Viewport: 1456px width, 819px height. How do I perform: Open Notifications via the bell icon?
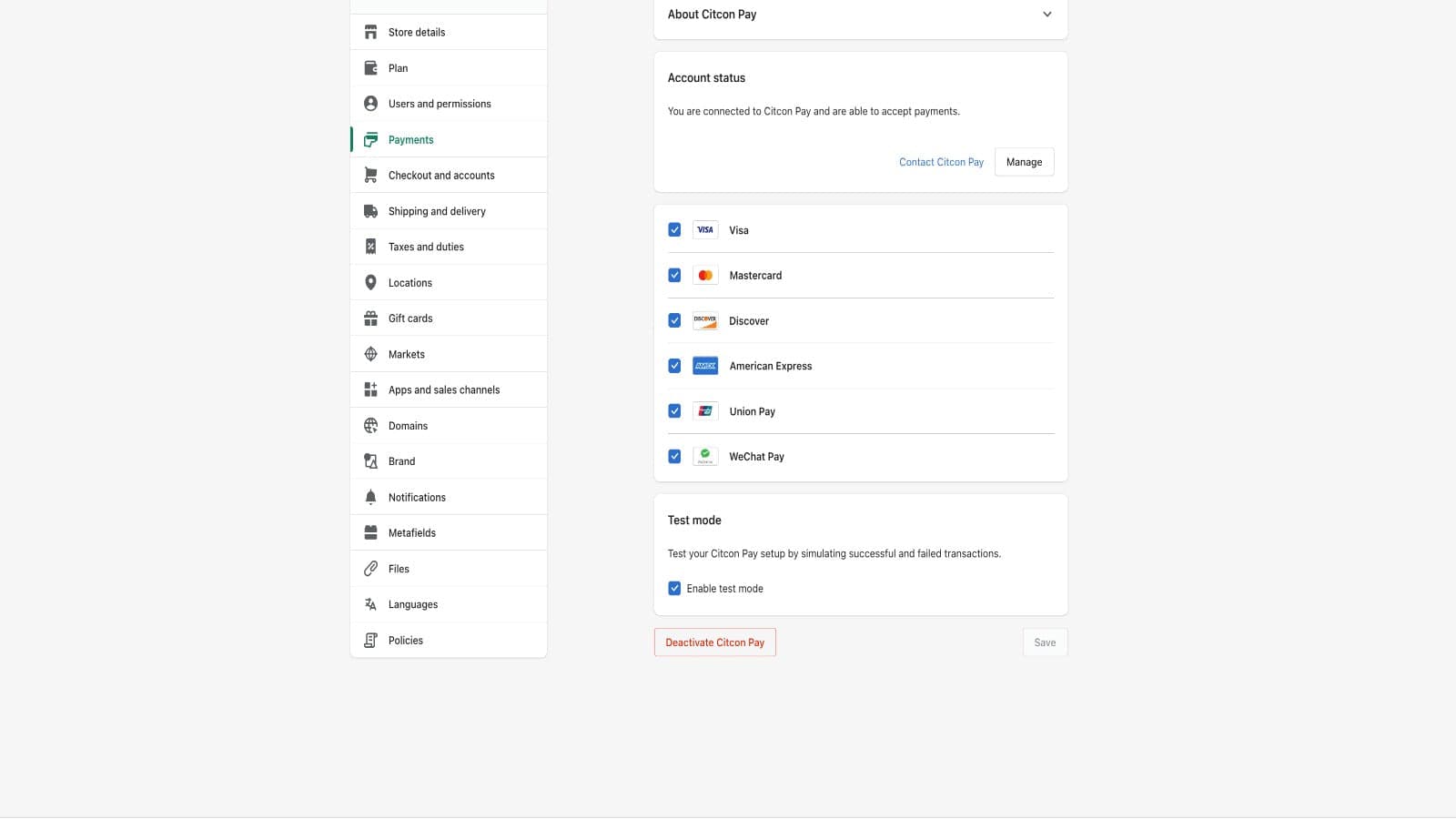(370, 496)
